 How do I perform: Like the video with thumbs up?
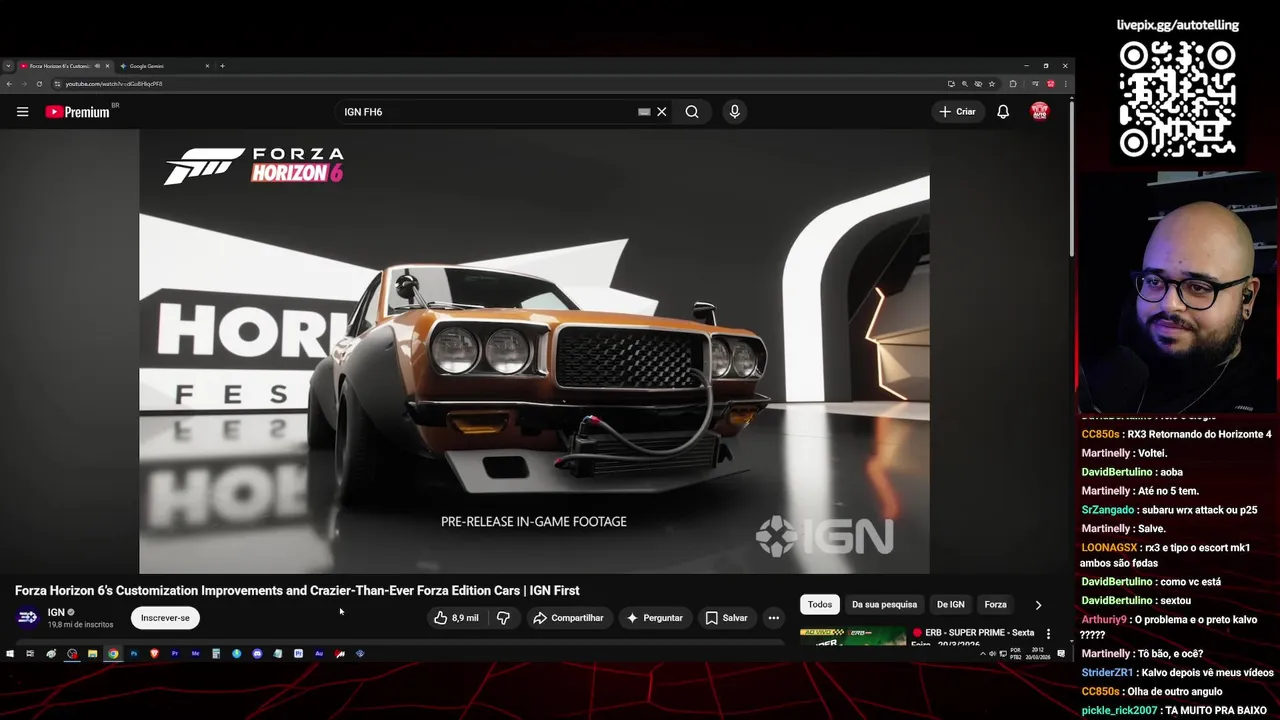tap(456, 618)
